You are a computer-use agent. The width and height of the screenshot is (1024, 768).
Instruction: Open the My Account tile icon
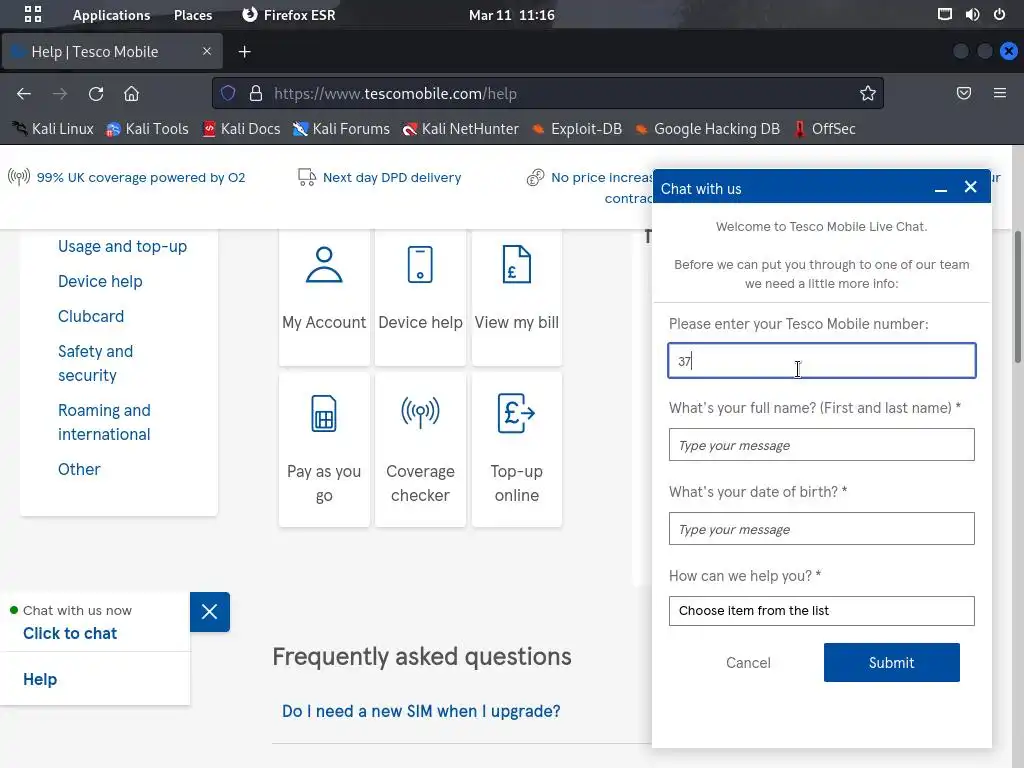click(324, 264)
